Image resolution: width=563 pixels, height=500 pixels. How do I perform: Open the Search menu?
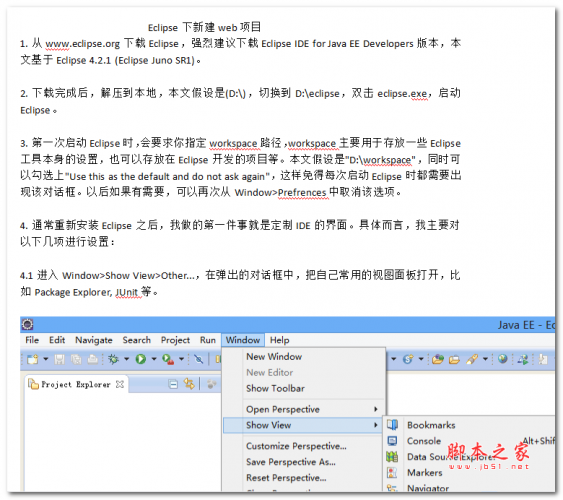tap(136, 340)
